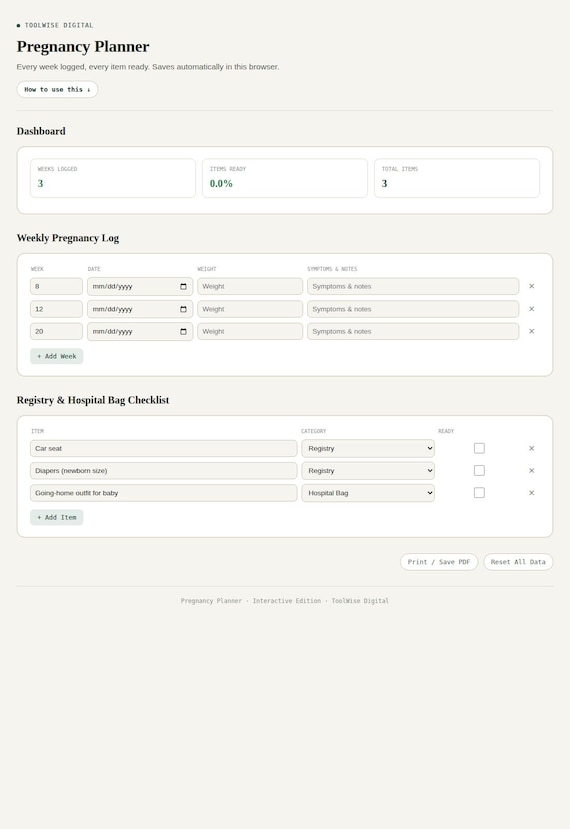Remove the week 12 log row

click(531, 309)
